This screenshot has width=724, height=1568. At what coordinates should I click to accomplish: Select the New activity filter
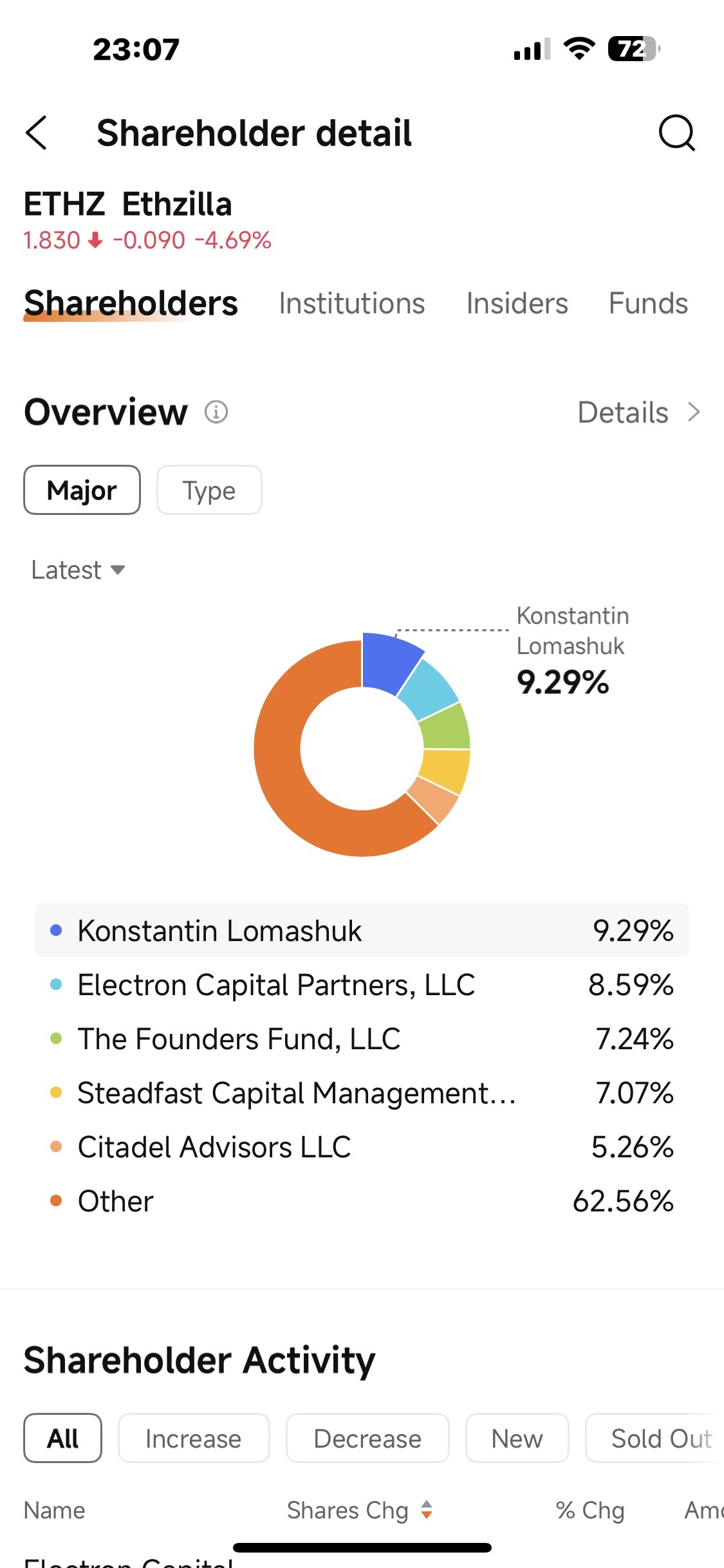pyautogui.click(x=517, y=1438)
